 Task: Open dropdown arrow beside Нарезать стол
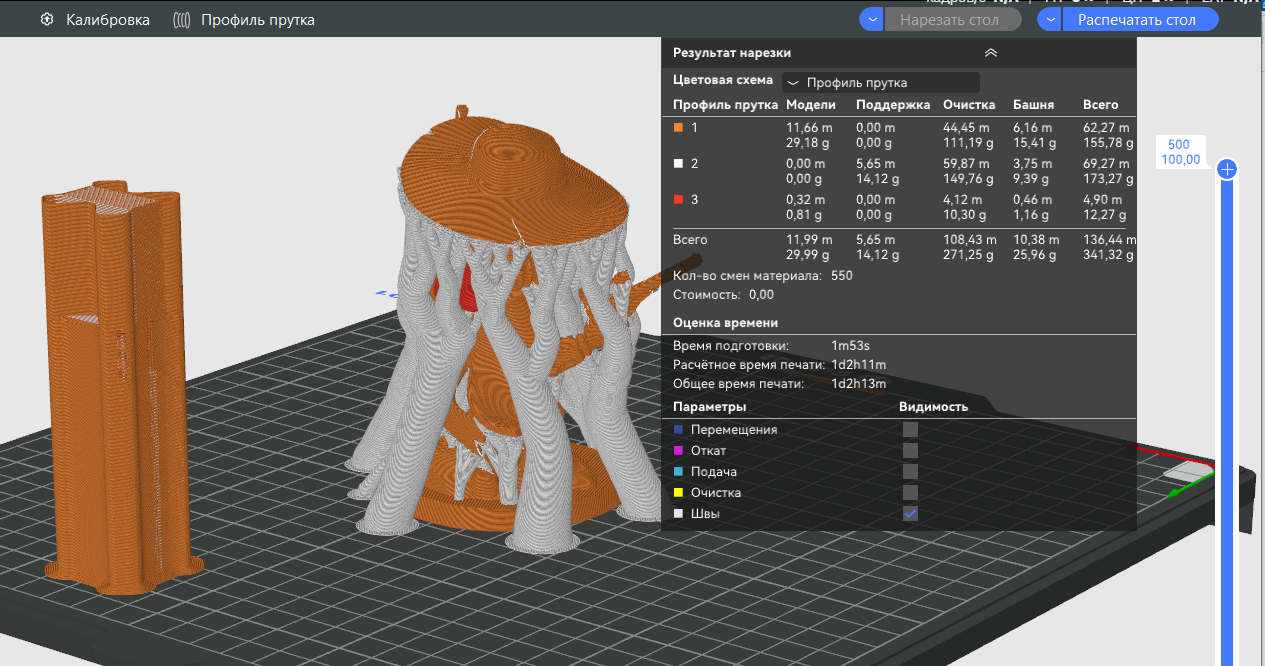872,20
